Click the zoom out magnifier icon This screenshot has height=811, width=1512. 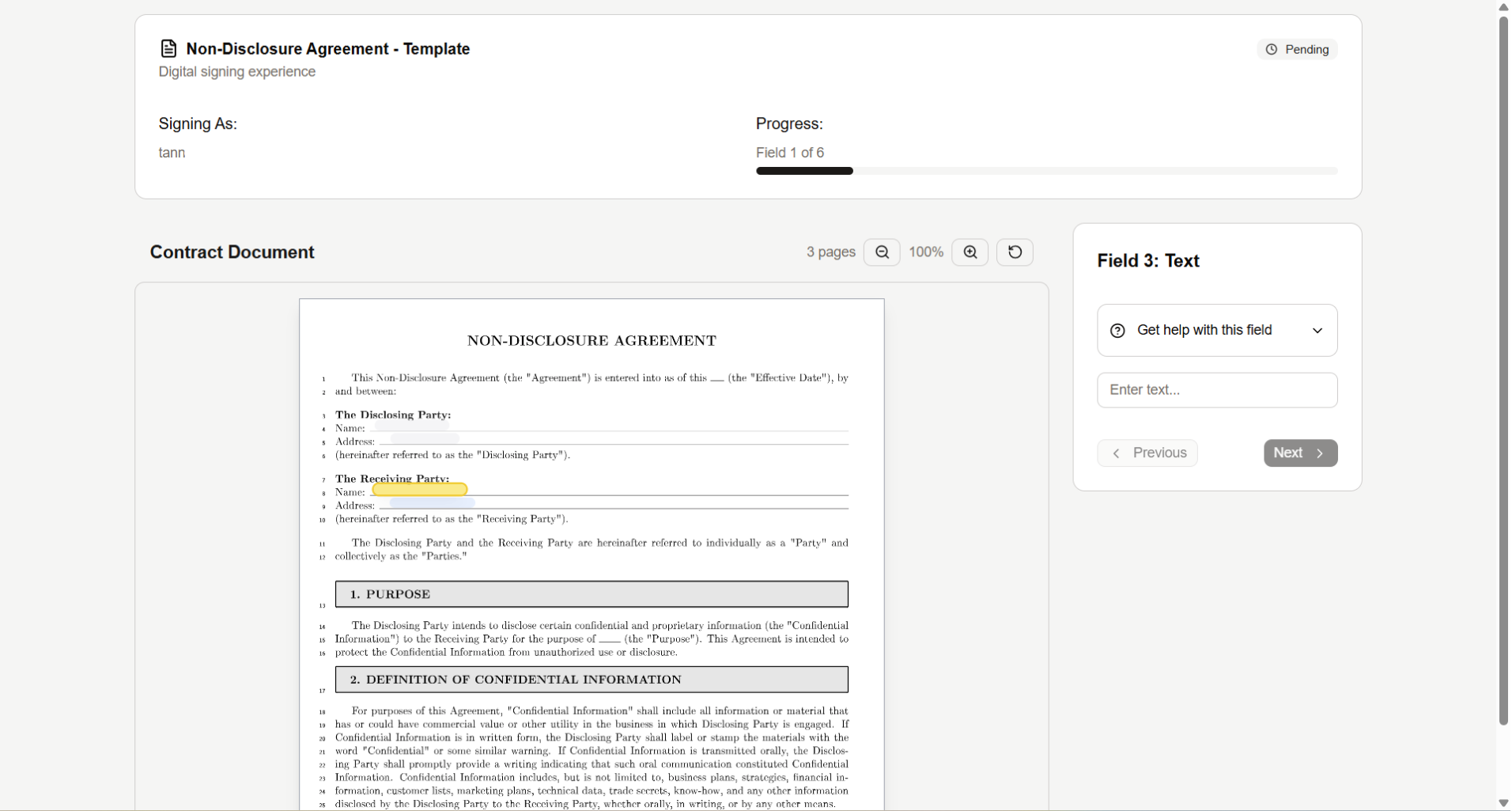882,252
